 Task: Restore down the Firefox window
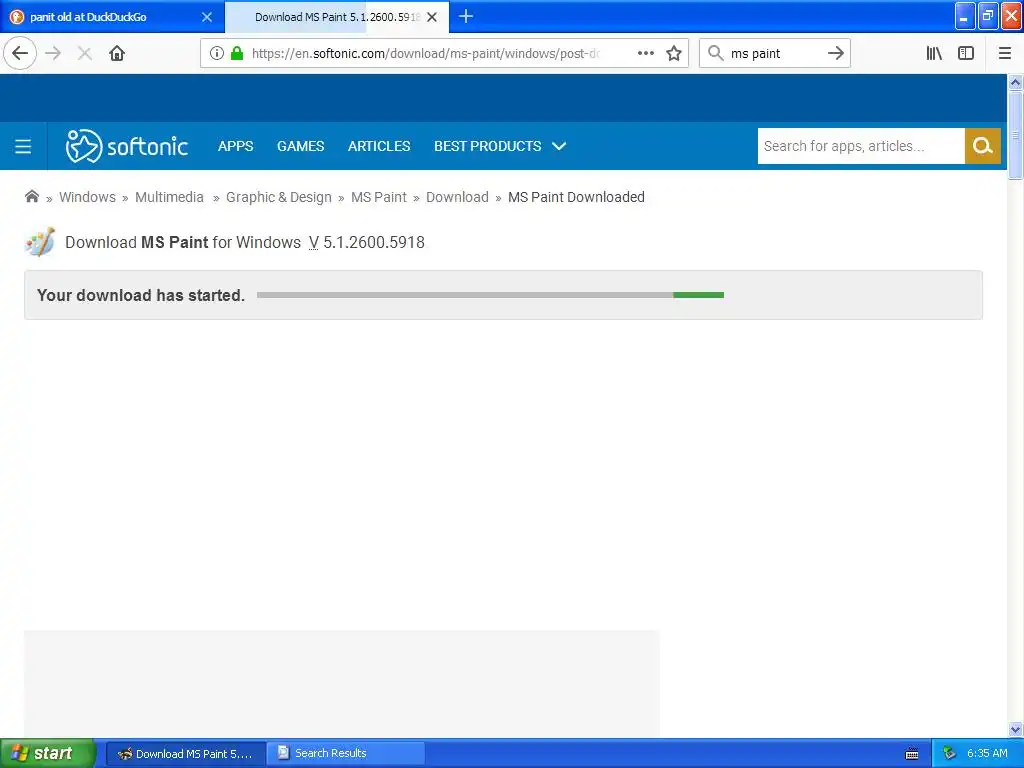[988, 16]
